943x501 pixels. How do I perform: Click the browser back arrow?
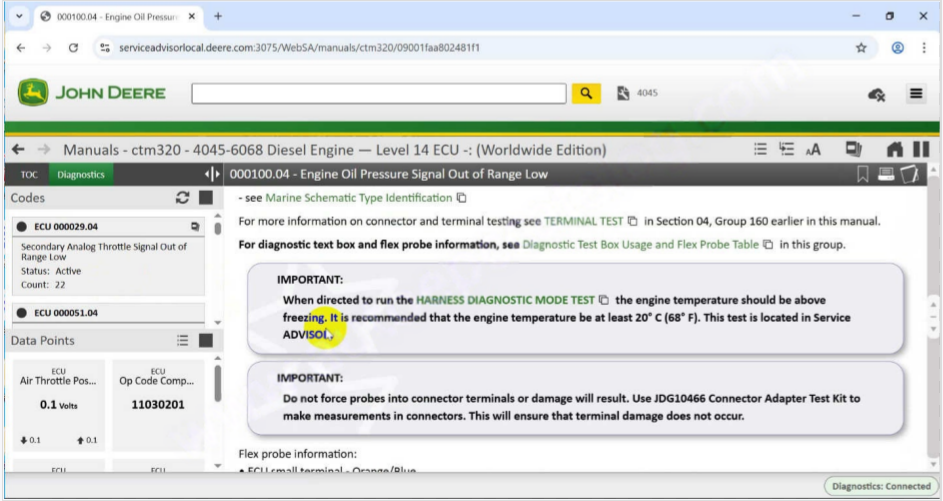click(x=20, y=48)
